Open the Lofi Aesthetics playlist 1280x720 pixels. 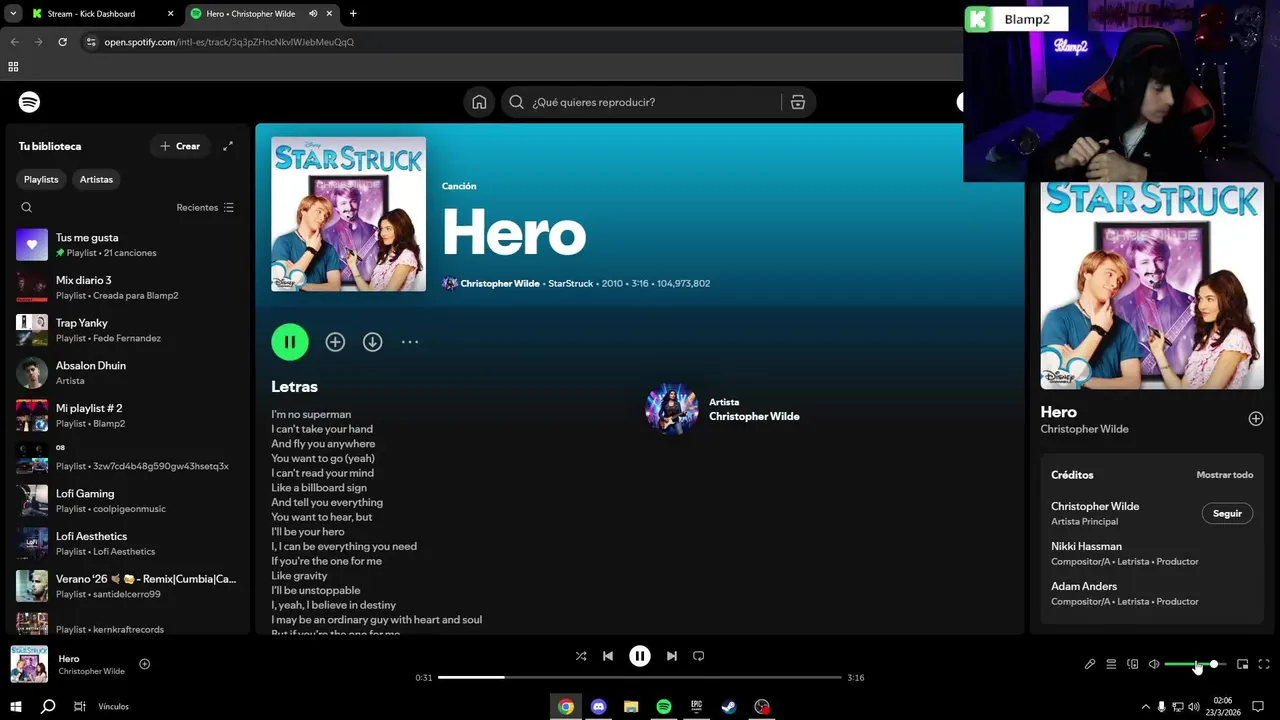tap(126, 543)
